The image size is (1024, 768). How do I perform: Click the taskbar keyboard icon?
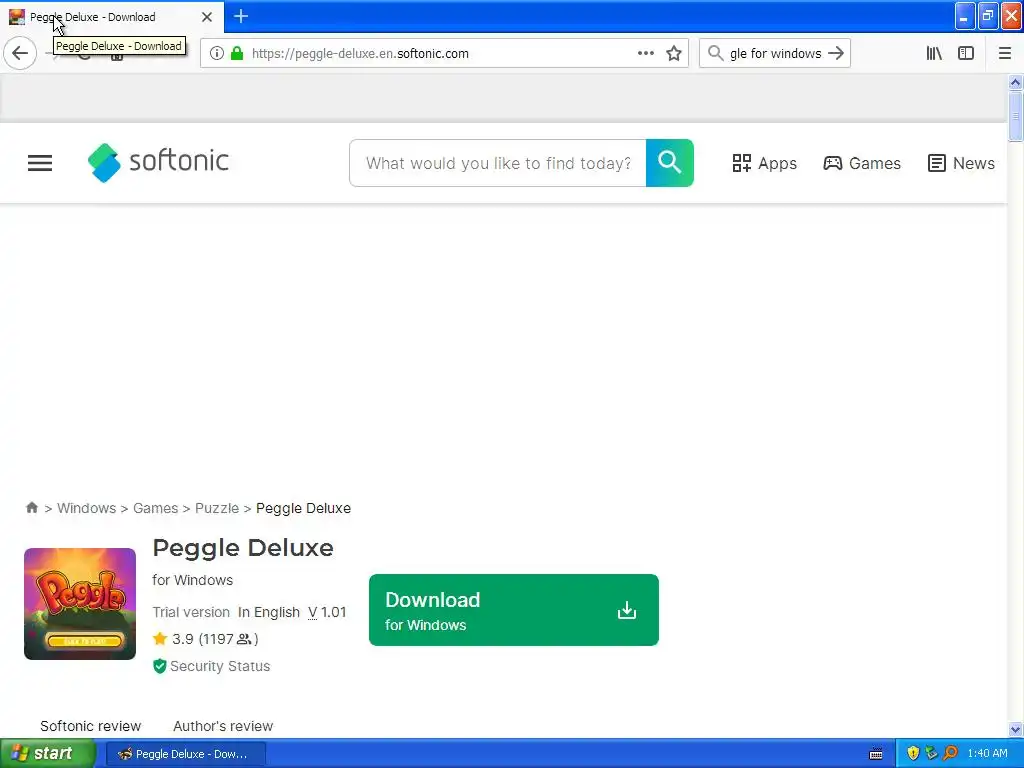pos(876,754)
